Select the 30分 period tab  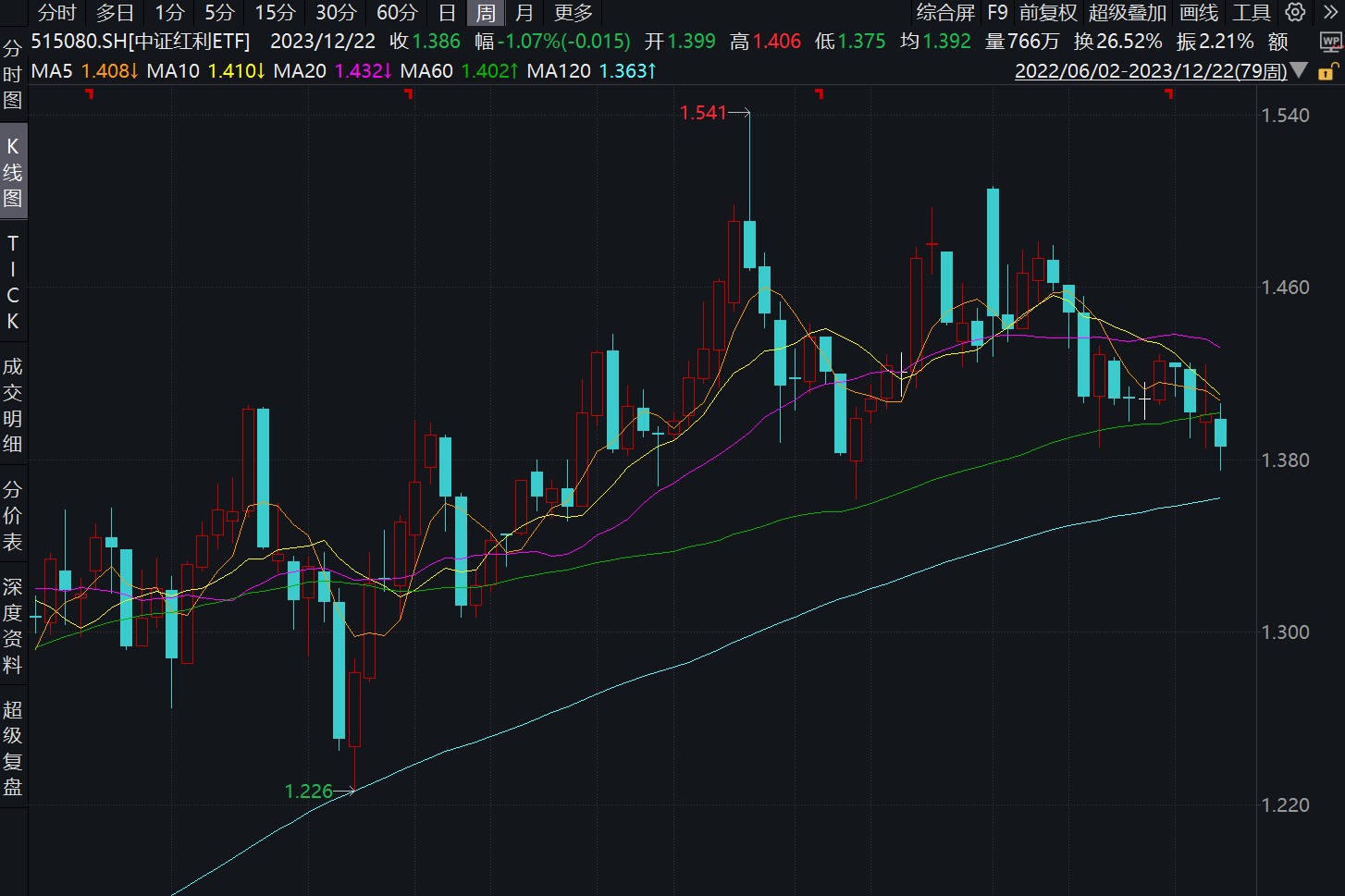click(x=336, y=13)
